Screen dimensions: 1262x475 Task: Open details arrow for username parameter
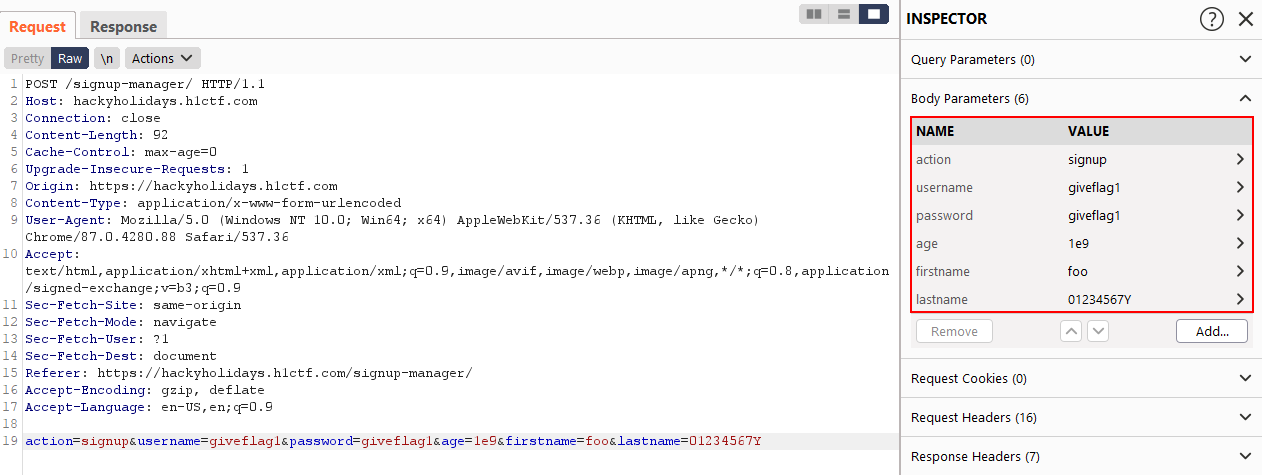click(1240, 187)
